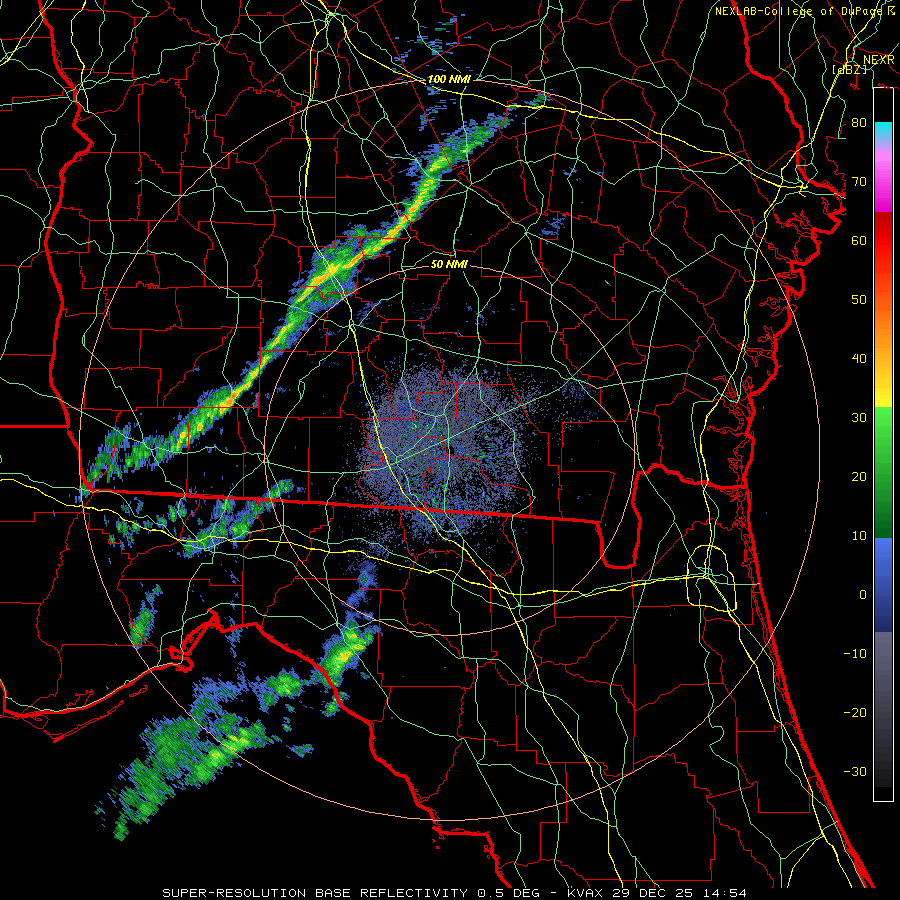Click the 0 value on reflectivity scale
900x900 pixels.
click(x=863, y=595)
